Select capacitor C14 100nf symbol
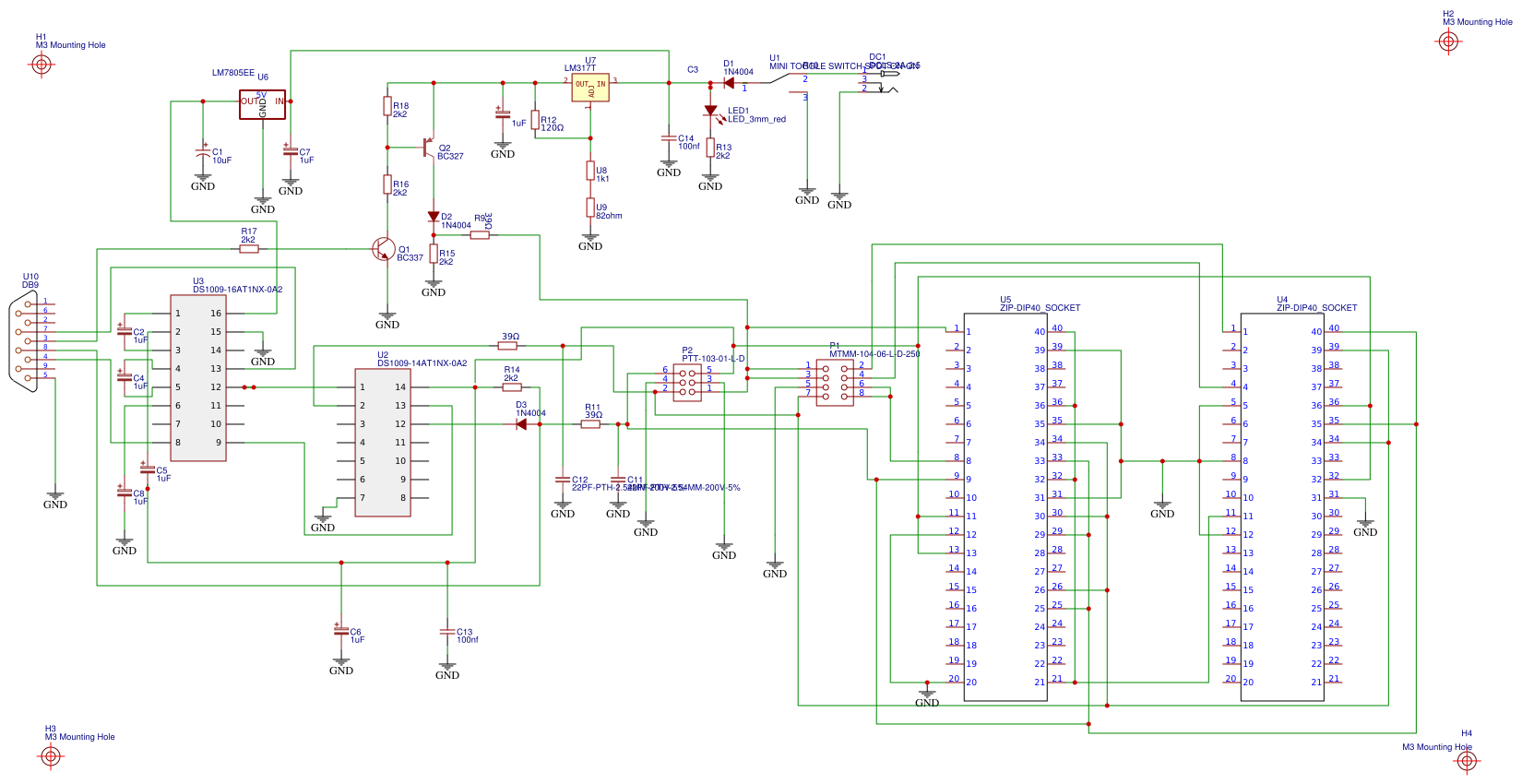The height and width of the screenshot is (784, 1522). coord(669,138)
